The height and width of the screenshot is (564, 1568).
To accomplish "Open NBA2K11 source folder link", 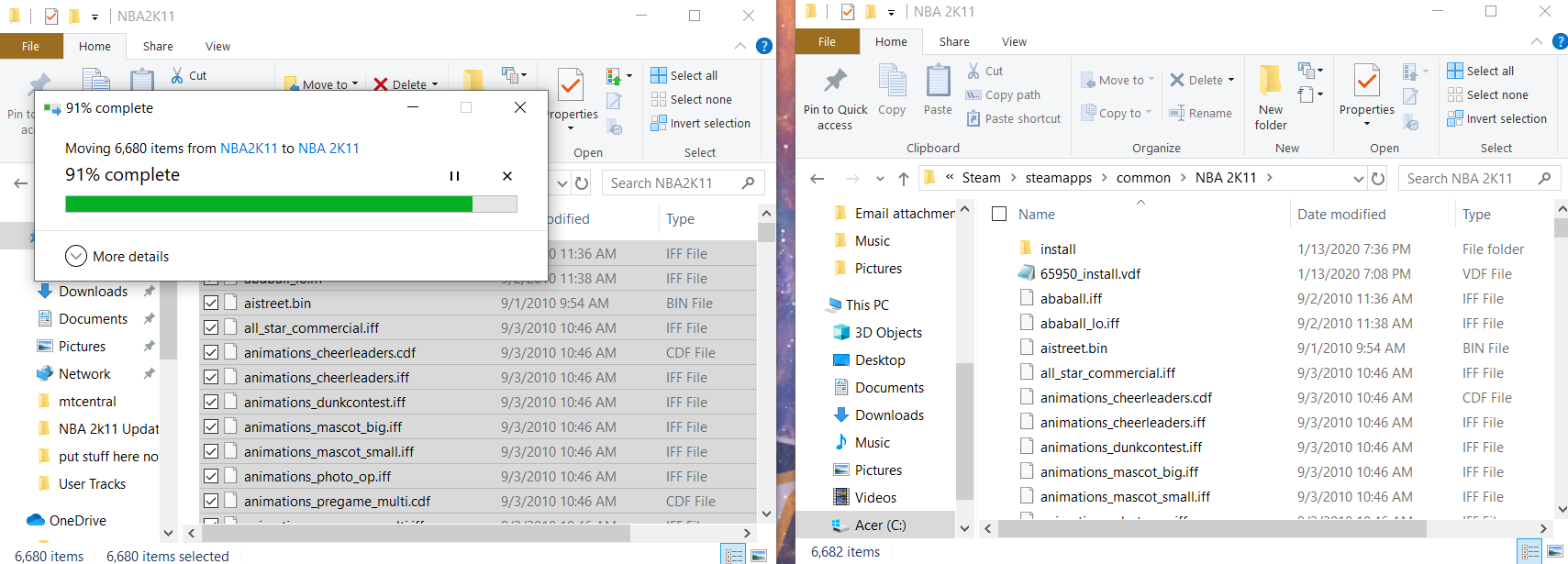I will 249,149.
